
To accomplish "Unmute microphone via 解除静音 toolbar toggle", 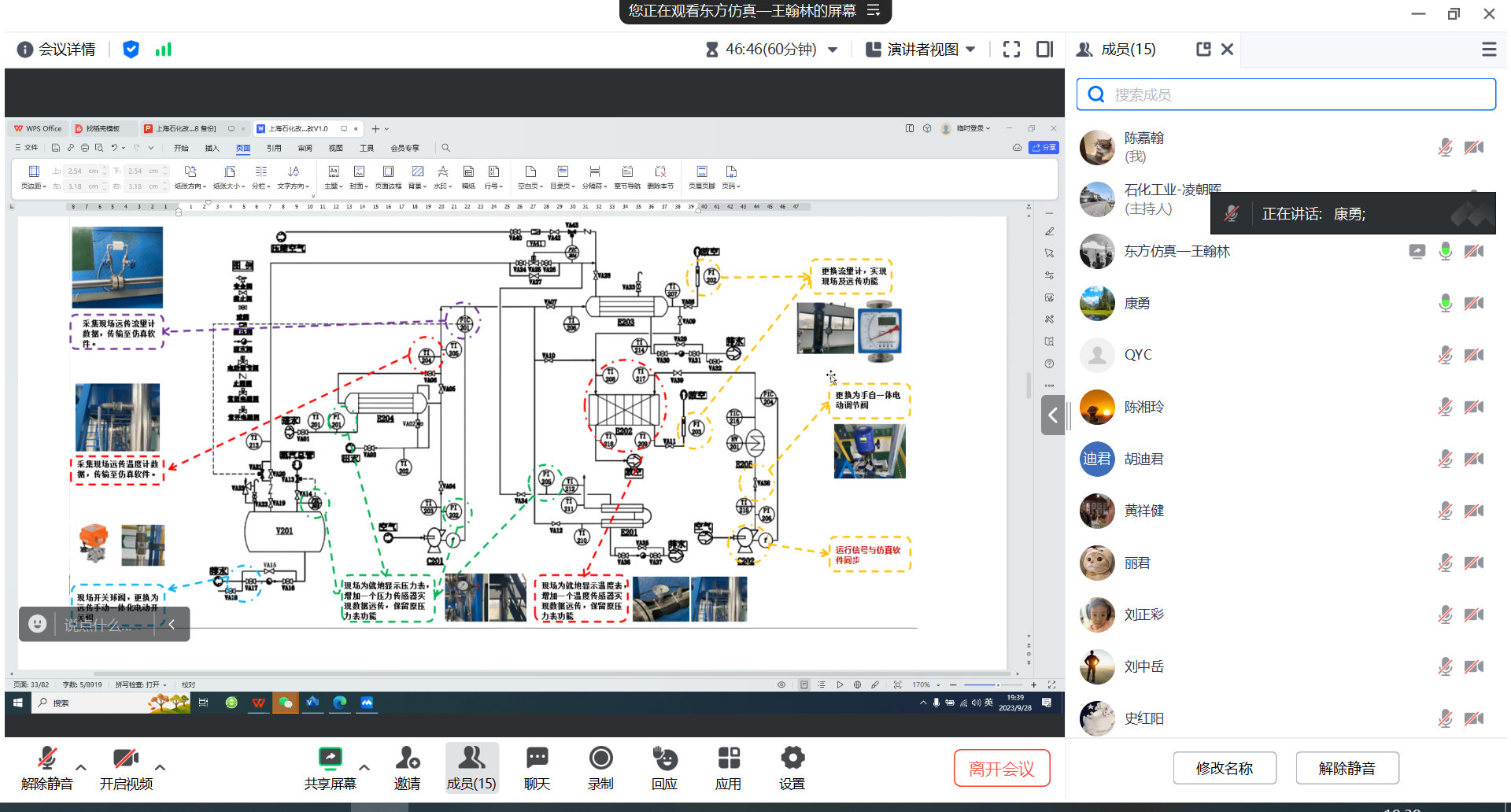I will tap(47, 760).
